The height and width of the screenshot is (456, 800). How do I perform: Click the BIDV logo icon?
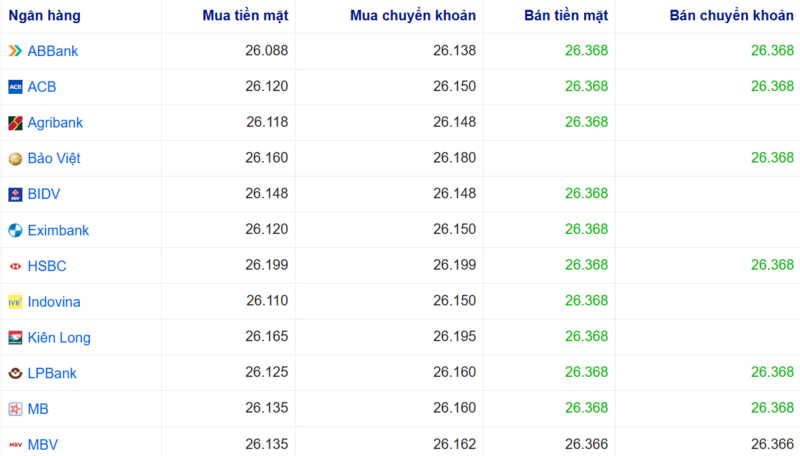pyautogui.click(x=15, y=194)
